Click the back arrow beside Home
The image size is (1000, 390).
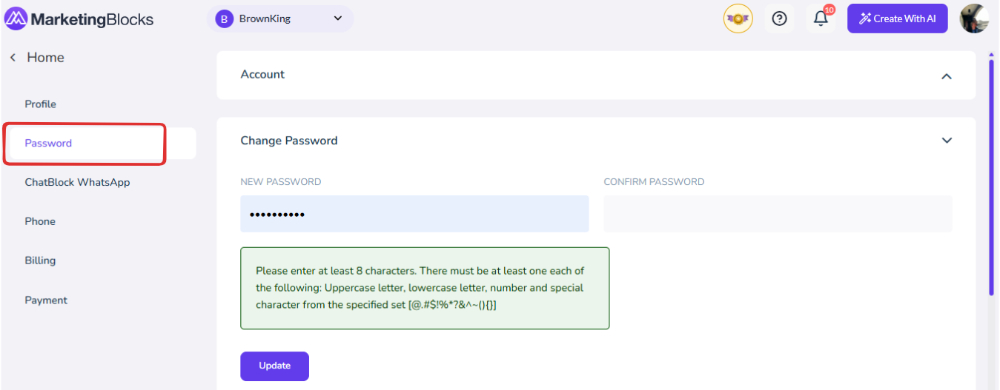tap(12, 58)
